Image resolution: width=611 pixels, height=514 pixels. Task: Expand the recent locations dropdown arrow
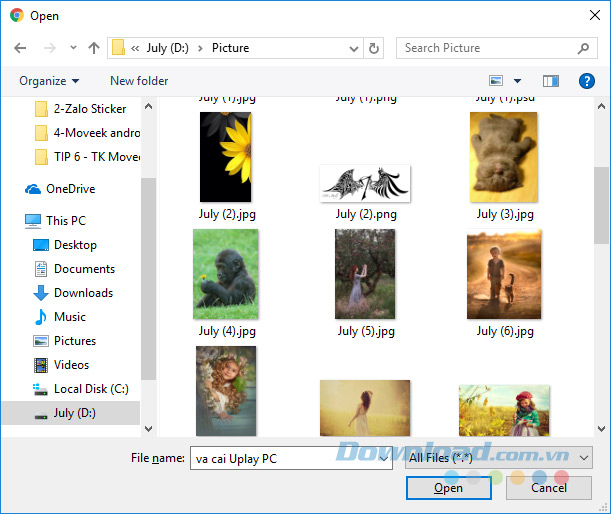pos(73,48)
